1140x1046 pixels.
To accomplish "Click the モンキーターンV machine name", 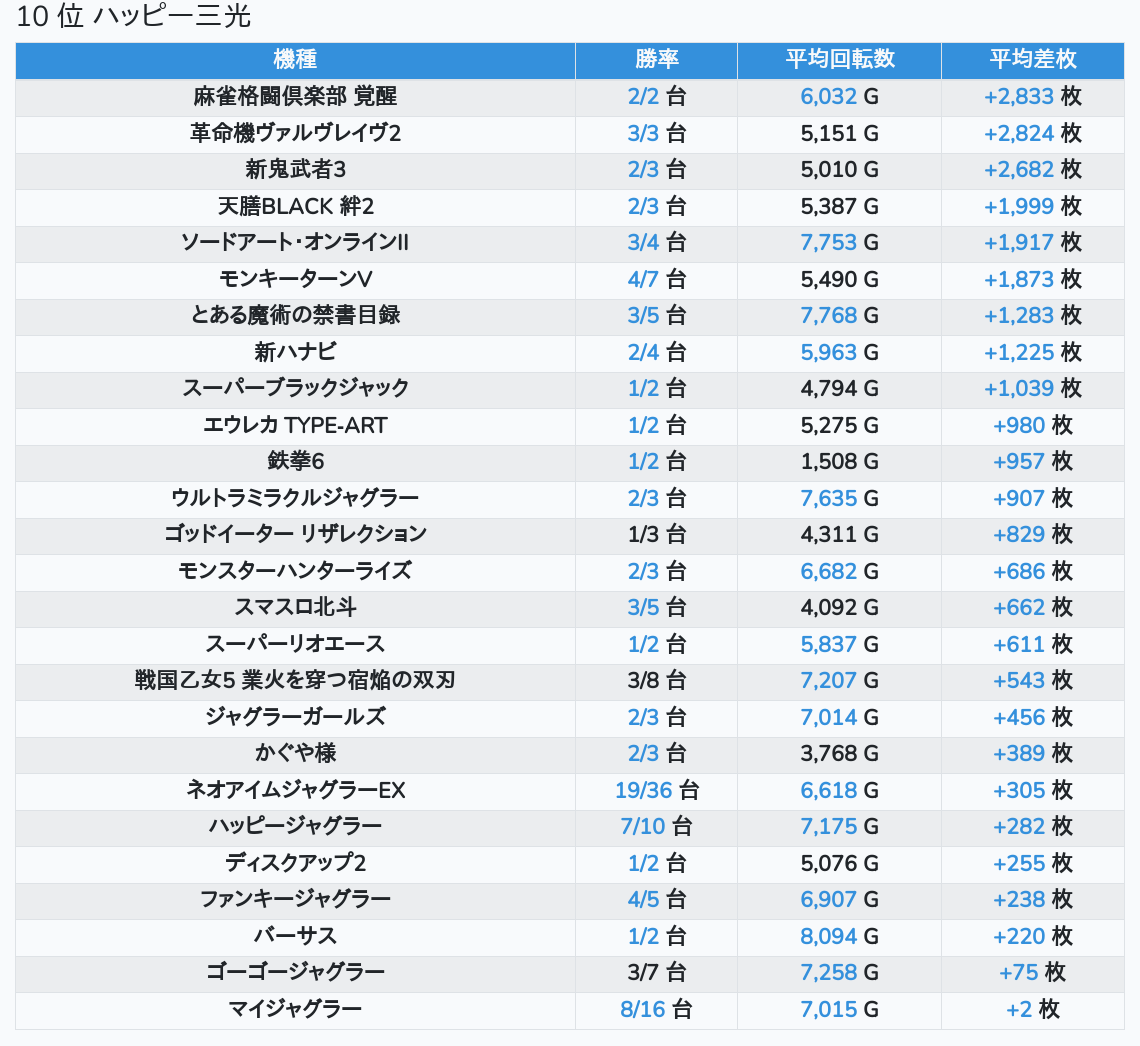I will click(x=295, y=279).
